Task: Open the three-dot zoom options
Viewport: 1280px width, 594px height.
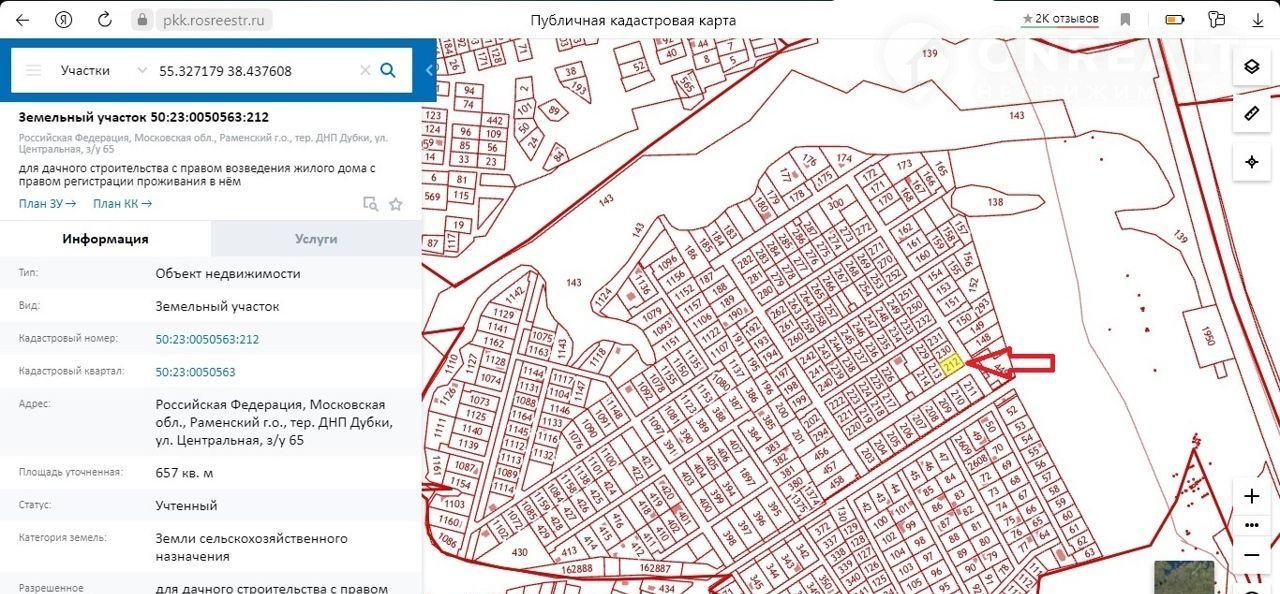Action: tap(1252, 525)
